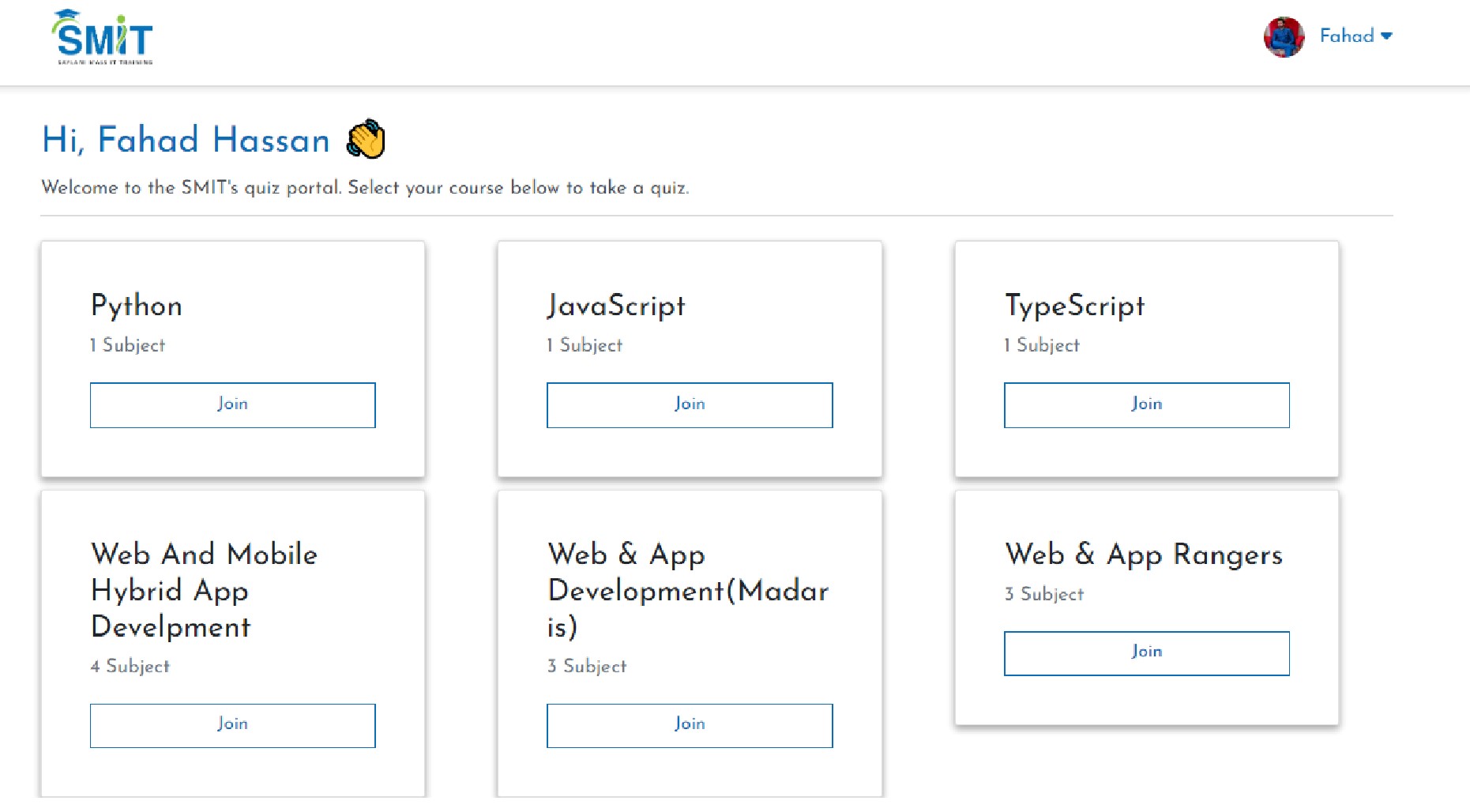Join the Python course

[232, 405]
